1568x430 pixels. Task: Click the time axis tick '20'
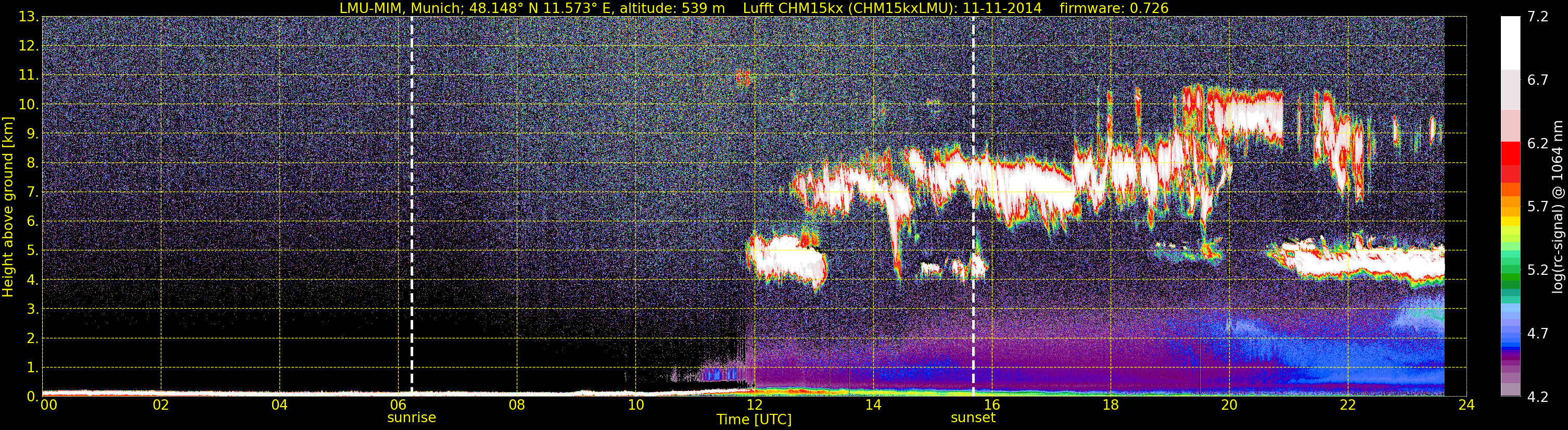pyautogui.click(x=1229, y=405)
